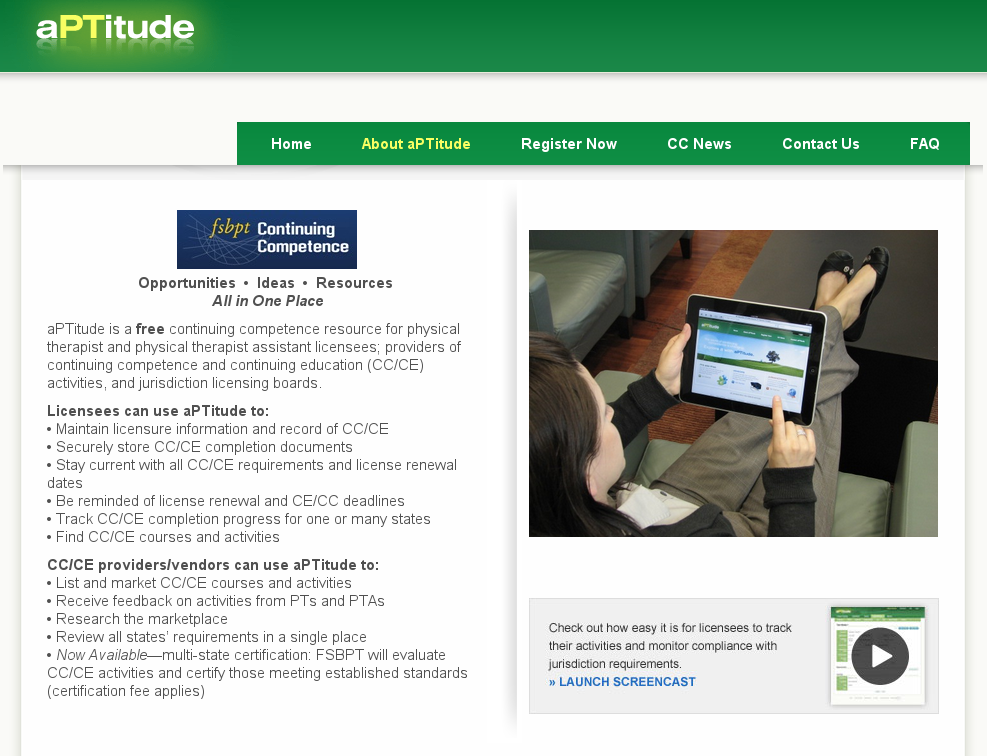Click 'Licensees can use aPTitude to:' heading

(158, 411)
